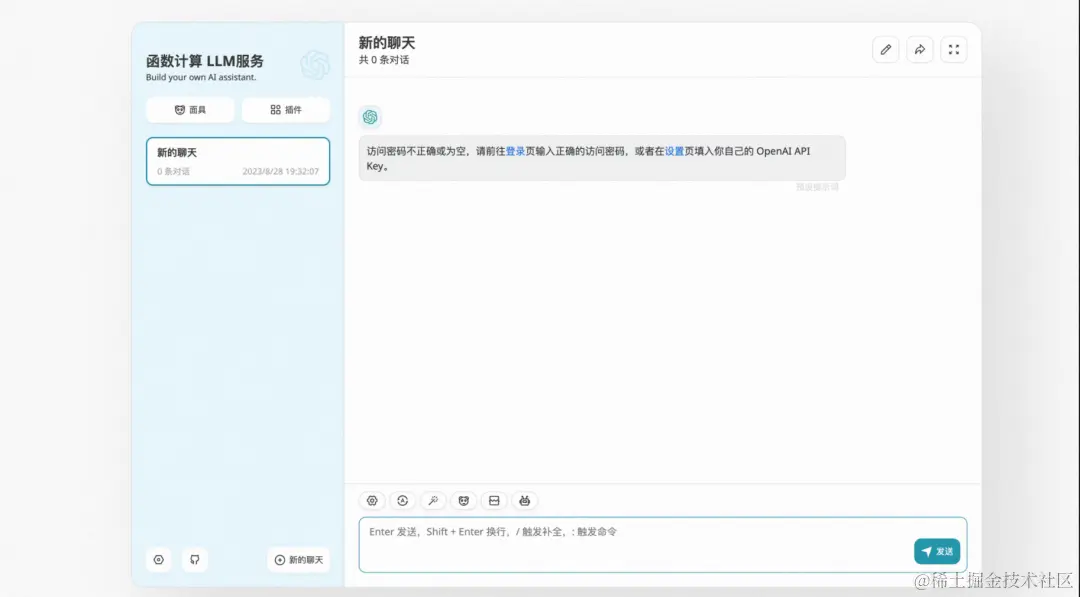Open the GitHub repository icon in the sidebar
This screenshot has width=1080, height=597.
195,560
